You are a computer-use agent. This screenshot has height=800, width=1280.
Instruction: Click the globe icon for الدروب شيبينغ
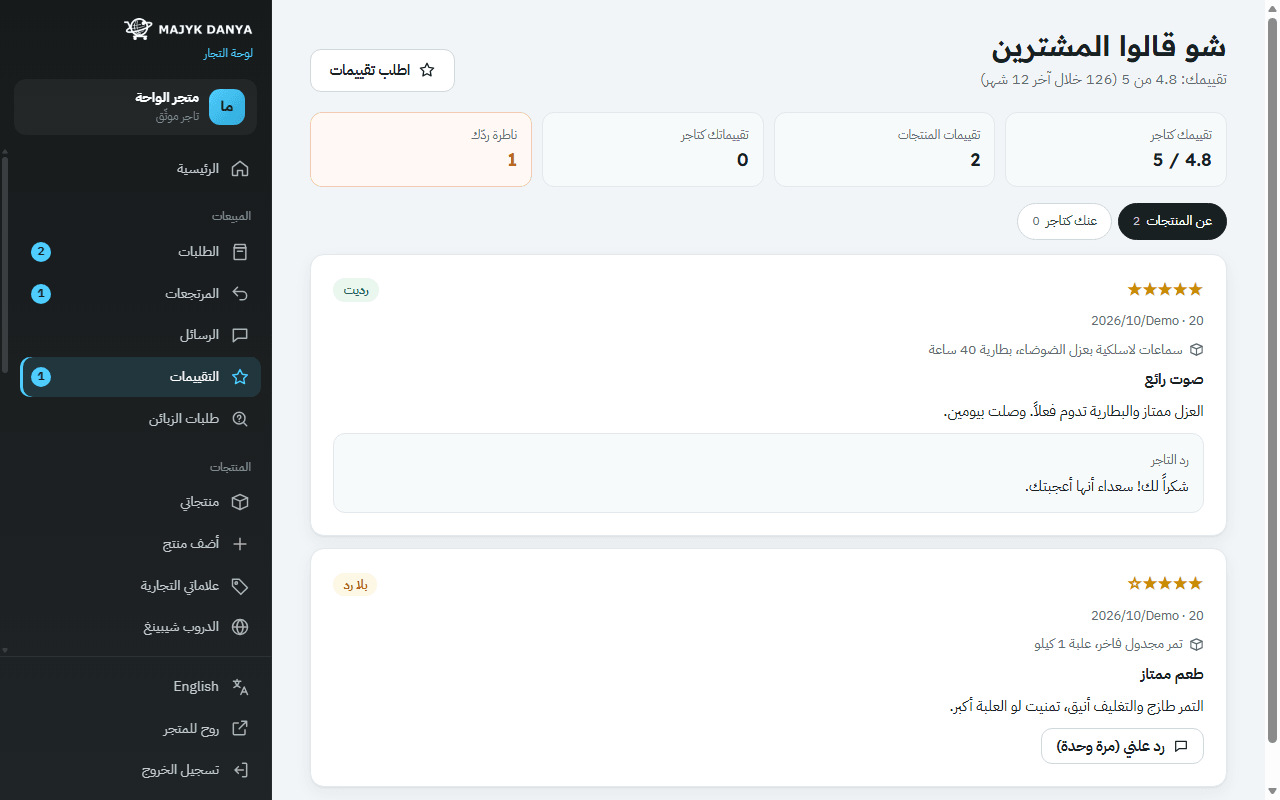pos(240,627)
